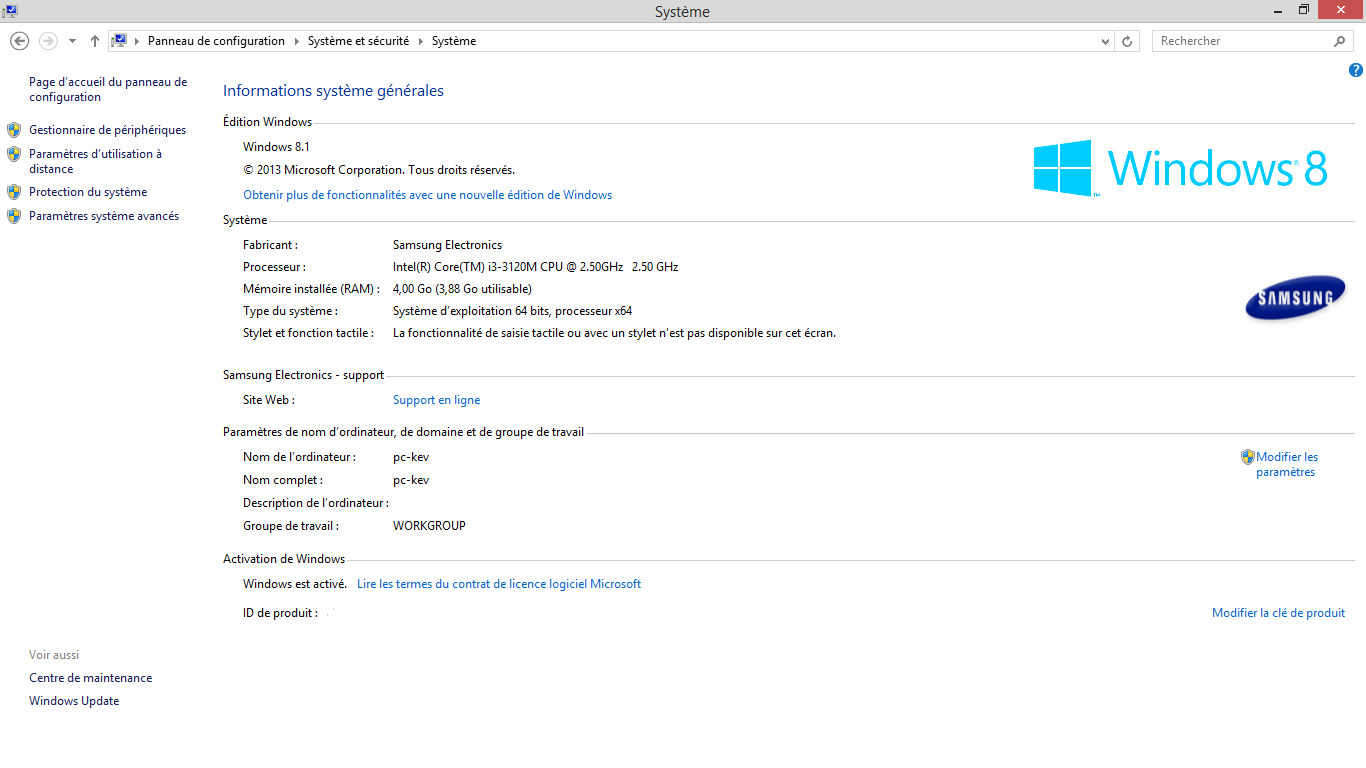Image resolution: width=1366 pixels, height=768 pixels.
Task: Click Samsung Electronics Fabricant value
Action: point(447,245)
